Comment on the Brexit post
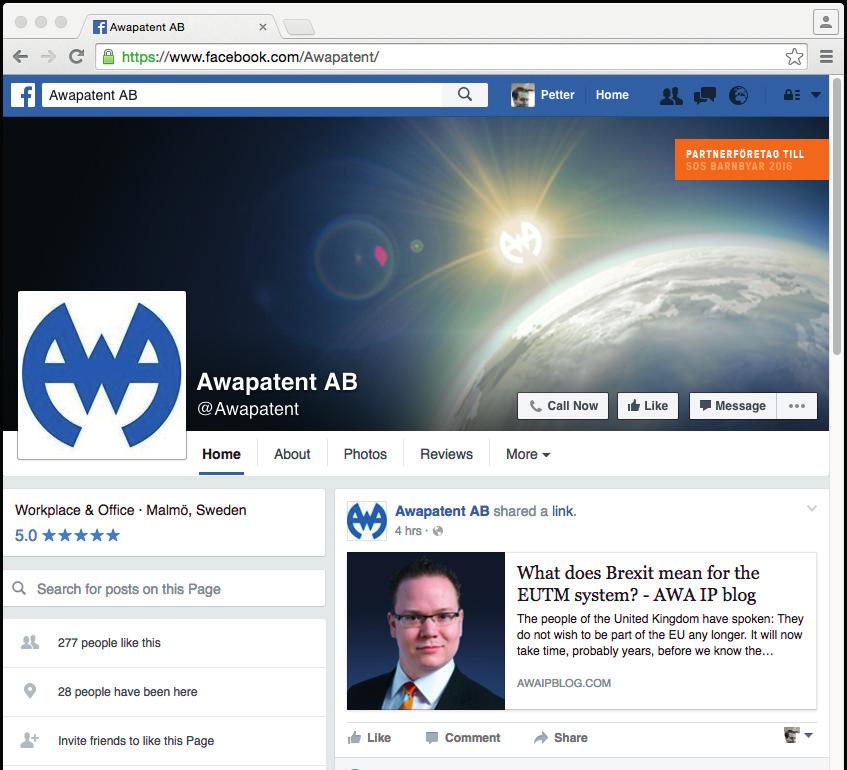Image resolution: width=847 pixels, height=770 pixels. 463,738
